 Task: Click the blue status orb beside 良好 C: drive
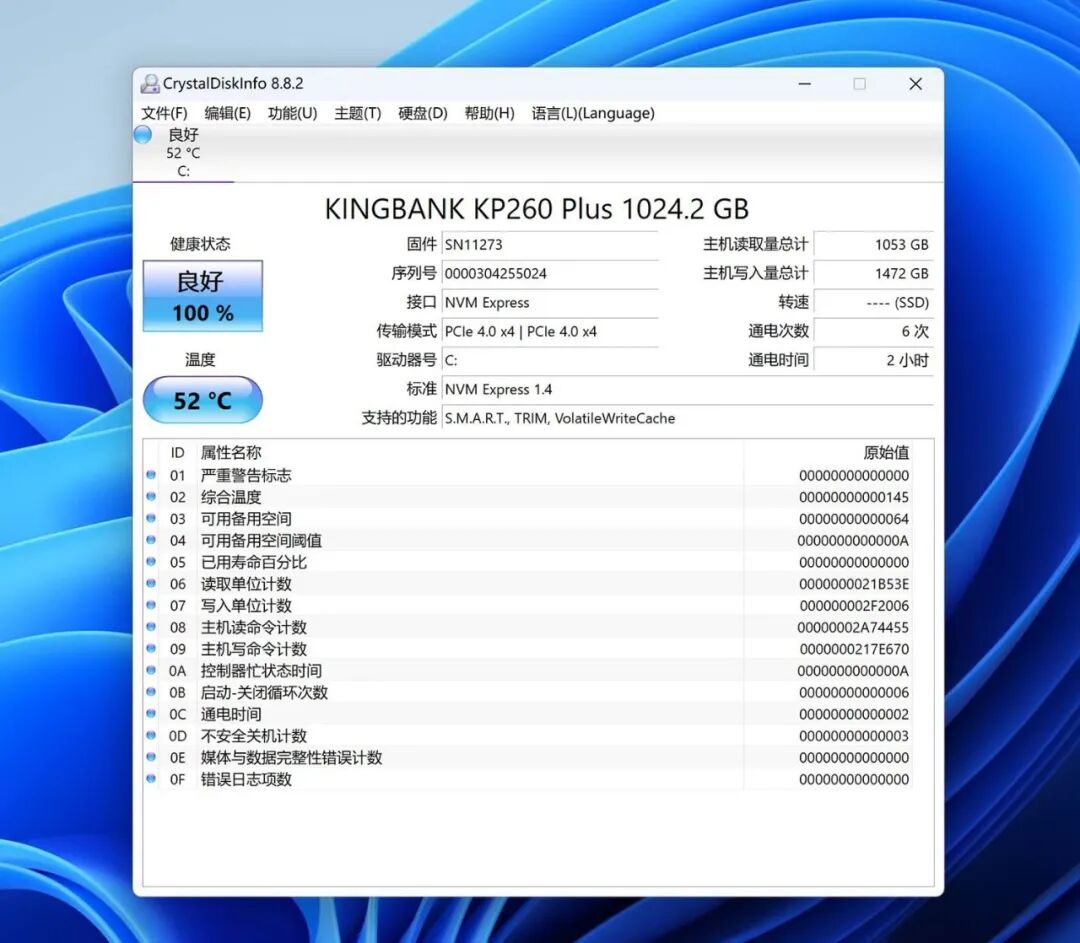(143, 134)
